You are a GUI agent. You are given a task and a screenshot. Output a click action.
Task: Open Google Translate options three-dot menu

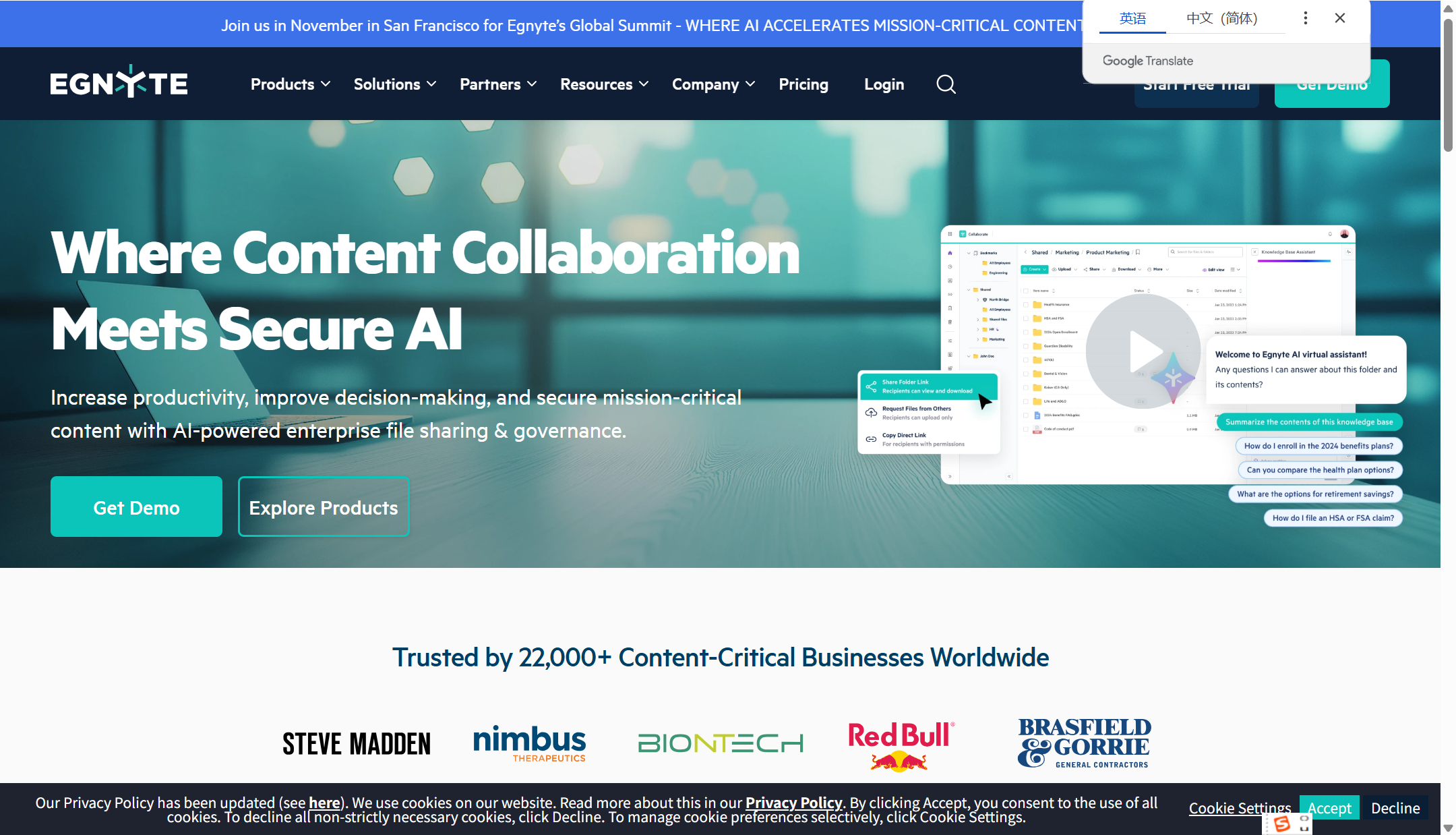click(1305, 18)
